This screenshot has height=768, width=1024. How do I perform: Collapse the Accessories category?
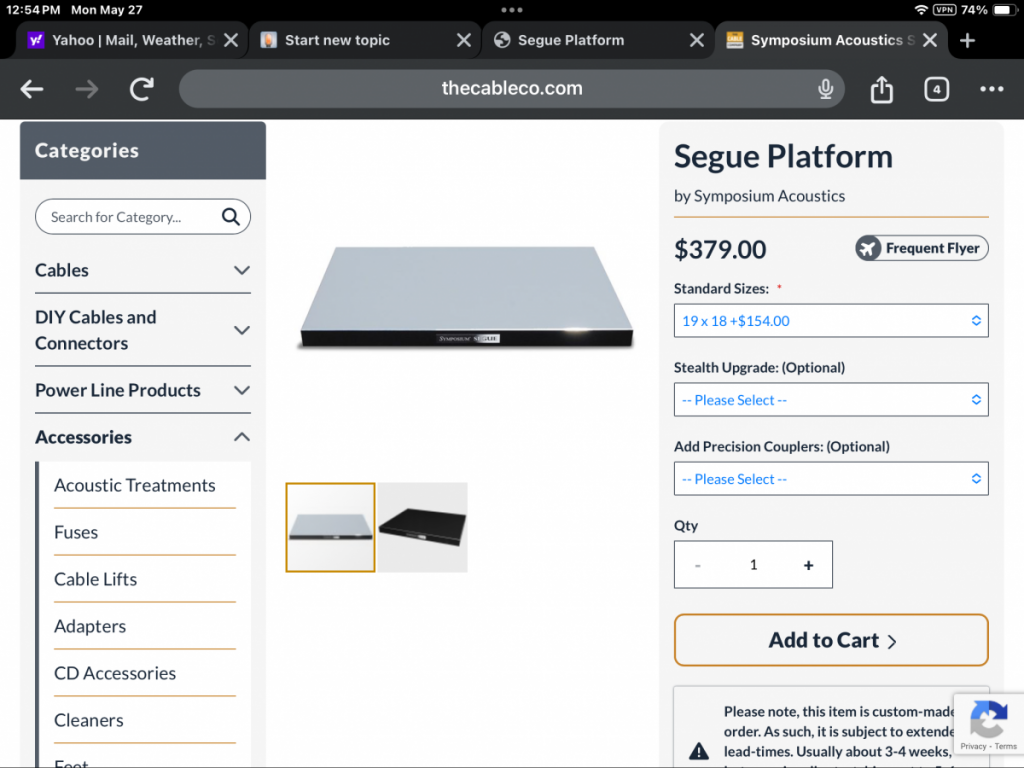coord(142,437)
